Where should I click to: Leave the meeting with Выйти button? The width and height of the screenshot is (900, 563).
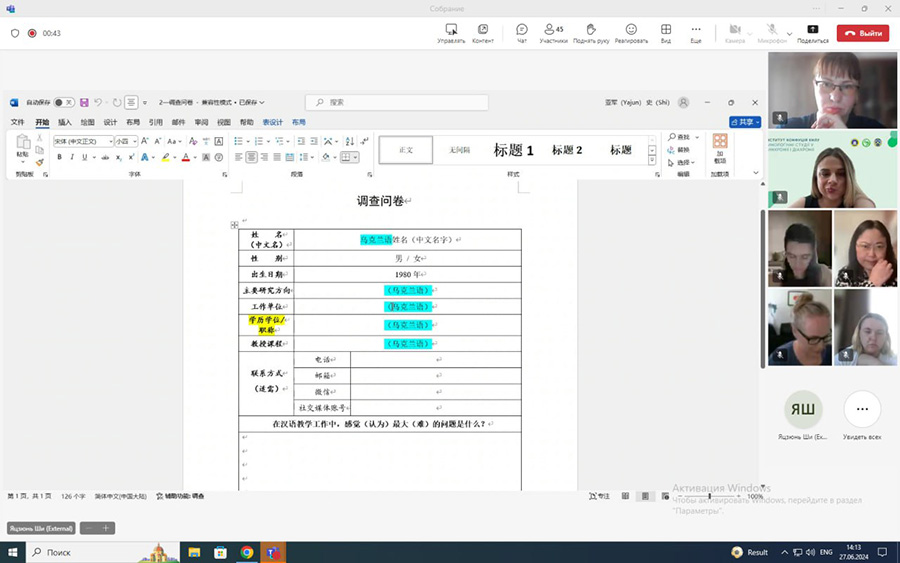862,33
